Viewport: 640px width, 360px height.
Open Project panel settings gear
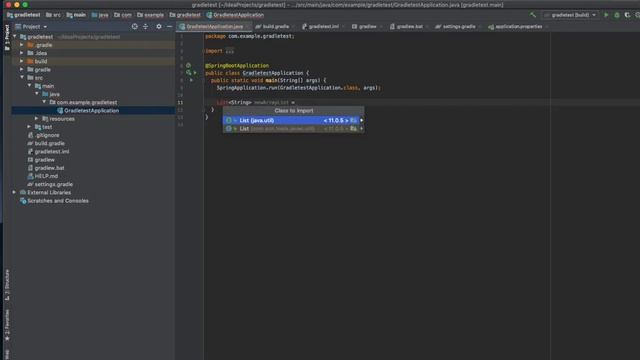(x=159, y=27)
